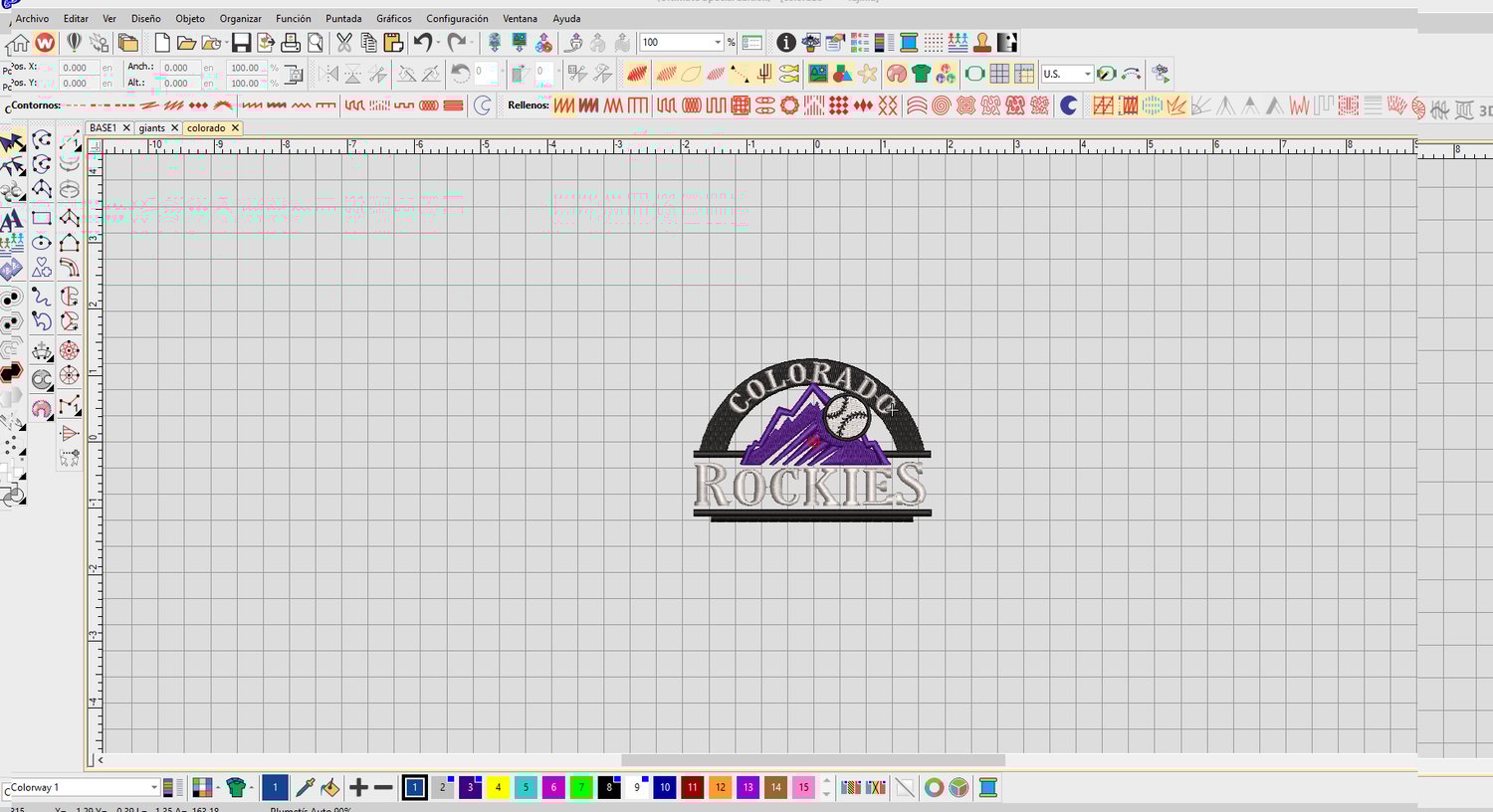The height and width of the screenshot is (812, 1493).
Task: Show hoop using the green hoop icon
Action: 974,74
